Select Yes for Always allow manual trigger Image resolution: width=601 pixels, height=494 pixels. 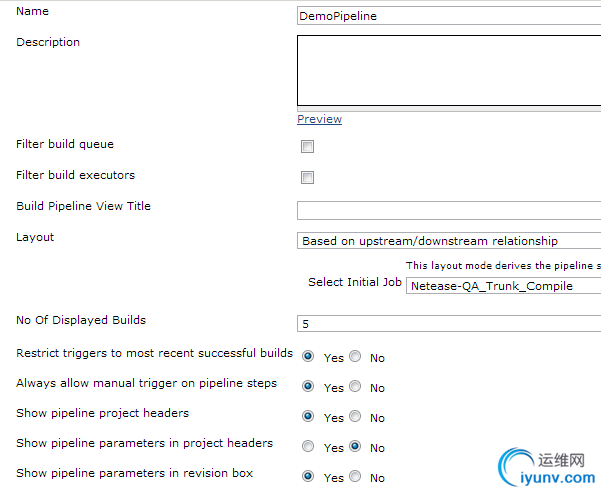point(308,386)
